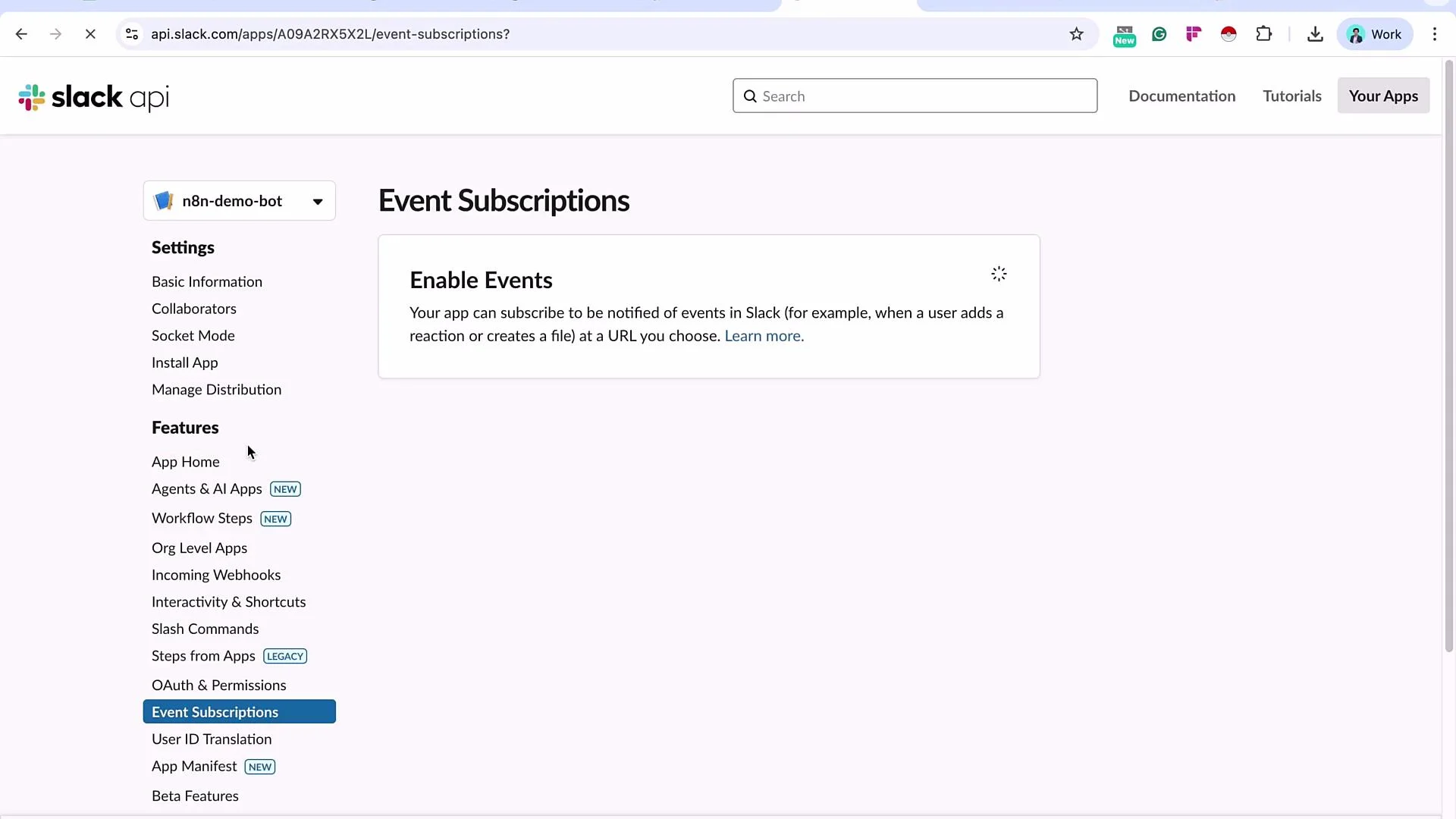The image size is (1456, 819).
Task: Open the Grammarly extension icon
Action: (1159, 34)
